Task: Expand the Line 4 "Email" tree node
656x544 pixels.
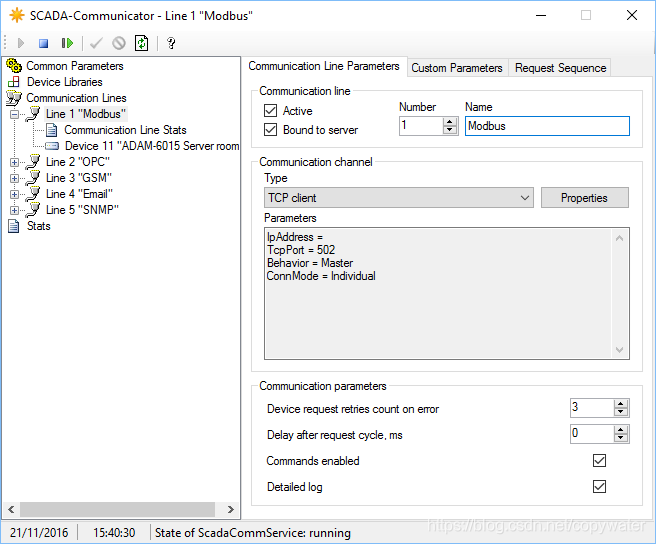Action: point(15,194)
